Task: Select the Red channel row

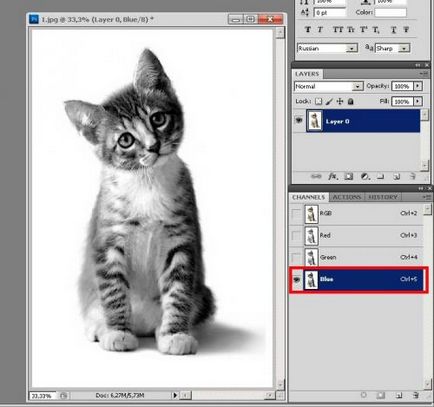Action: [x=357, y=236]
